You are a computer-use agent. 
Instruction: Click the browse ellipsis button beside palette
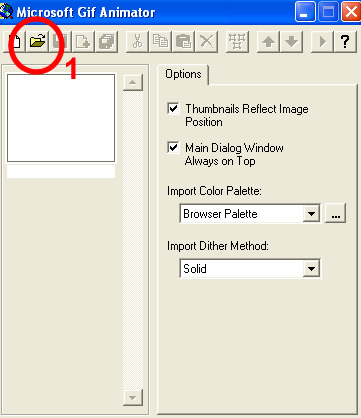click(x=335, y=213)
